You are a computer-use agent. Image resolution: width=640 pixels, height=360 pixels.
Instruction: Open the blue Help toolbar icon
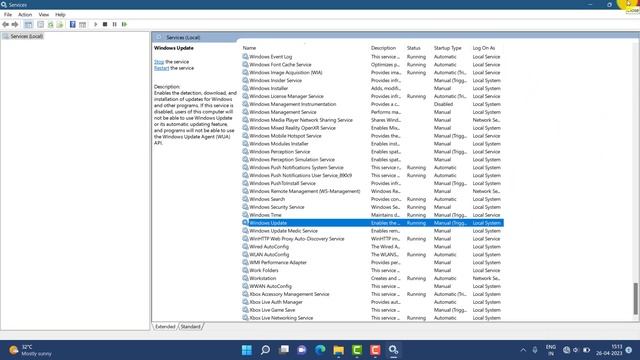73,24
